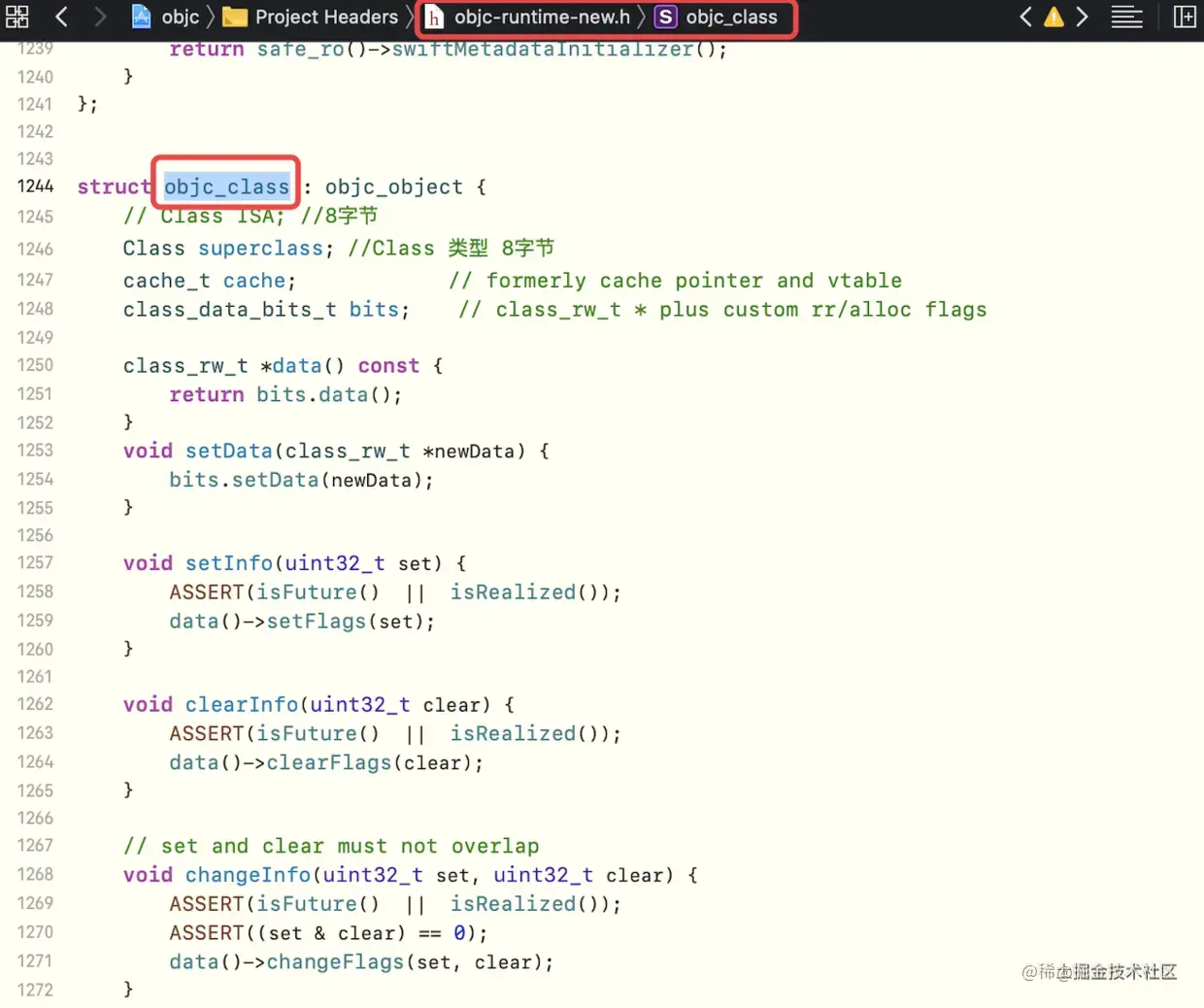Go forward to next file
The height and width of the screenshot is (1008, 1204).
(99, 17)
